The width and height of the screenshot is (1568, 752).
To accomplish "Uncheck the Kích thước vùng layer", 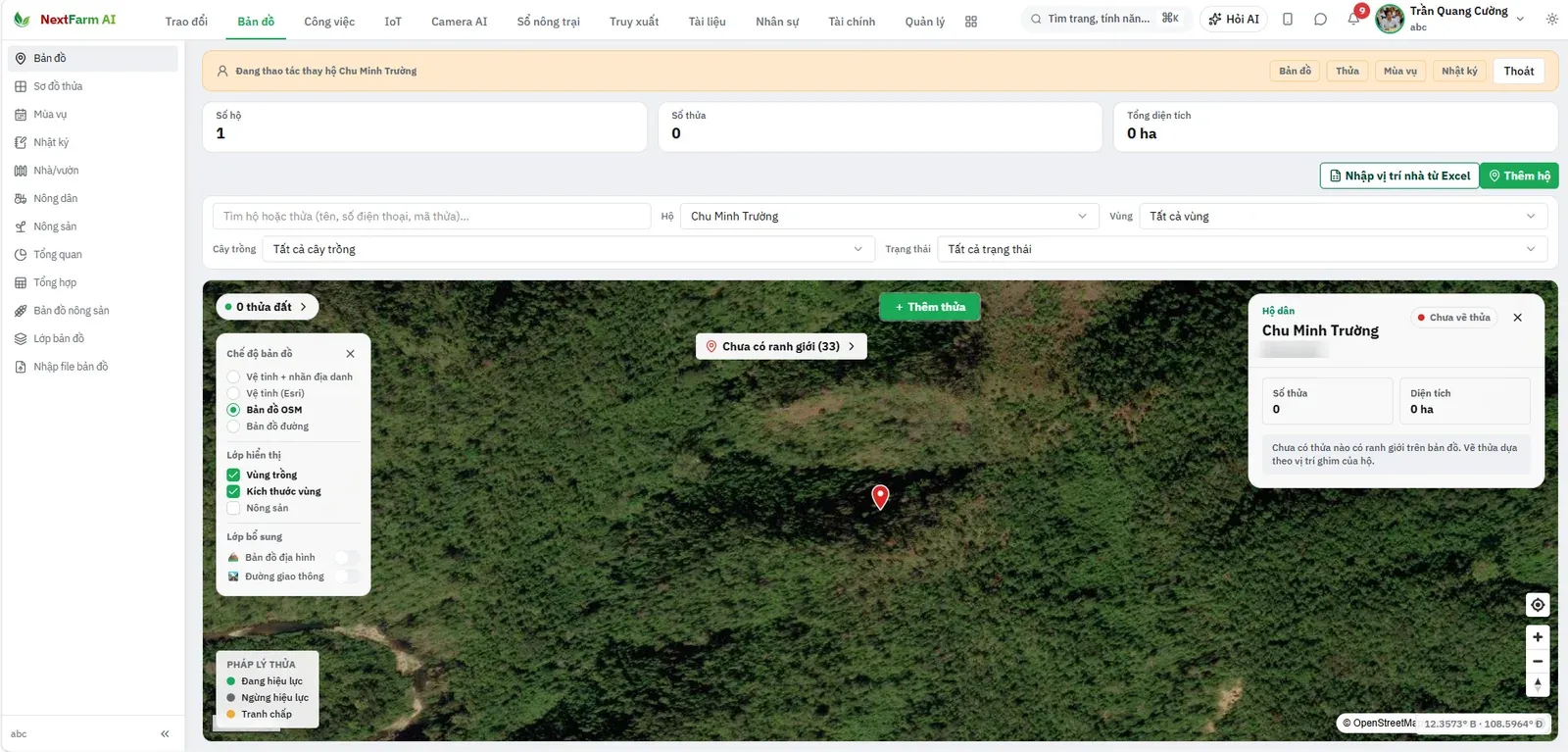I will click(233, 491).
